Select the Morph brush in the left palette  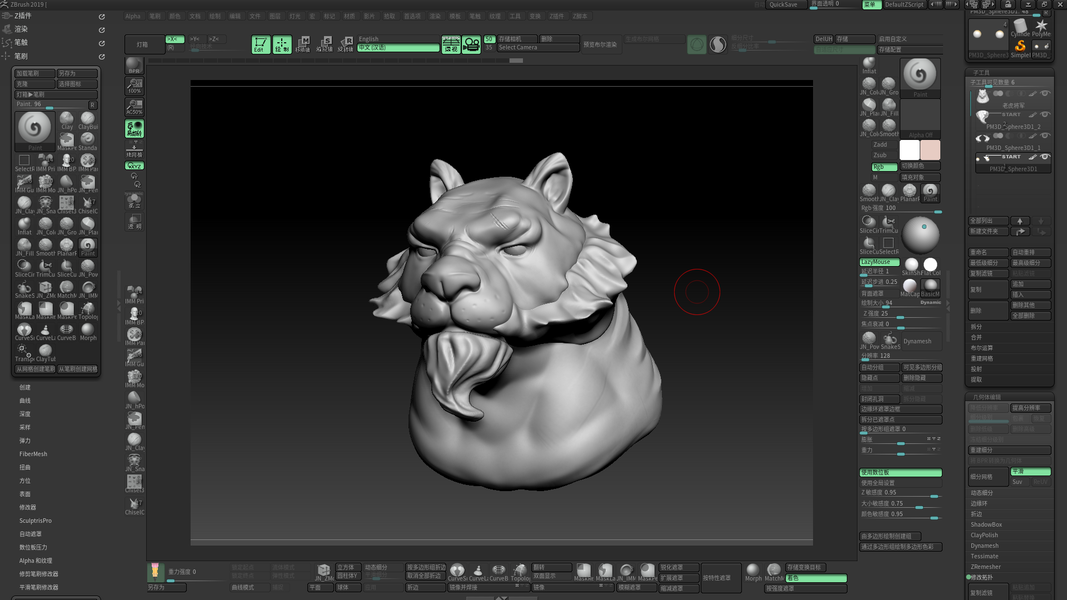(x=88, y=331)
